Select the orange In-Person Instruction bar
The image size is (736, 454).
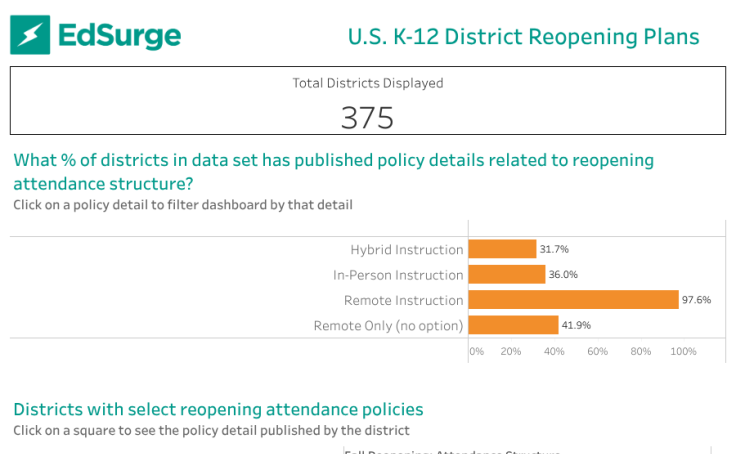coord(506,274)
